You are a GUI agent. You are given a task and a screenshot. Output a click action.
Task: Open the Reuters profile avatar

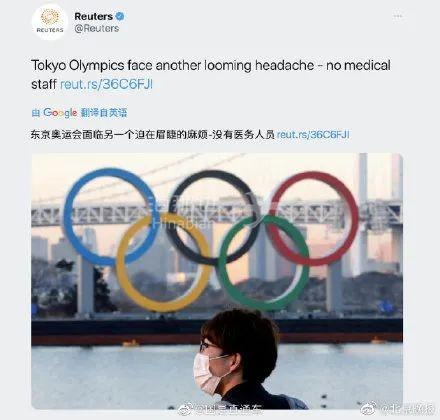pyautogui.click(x=50, y=22)
